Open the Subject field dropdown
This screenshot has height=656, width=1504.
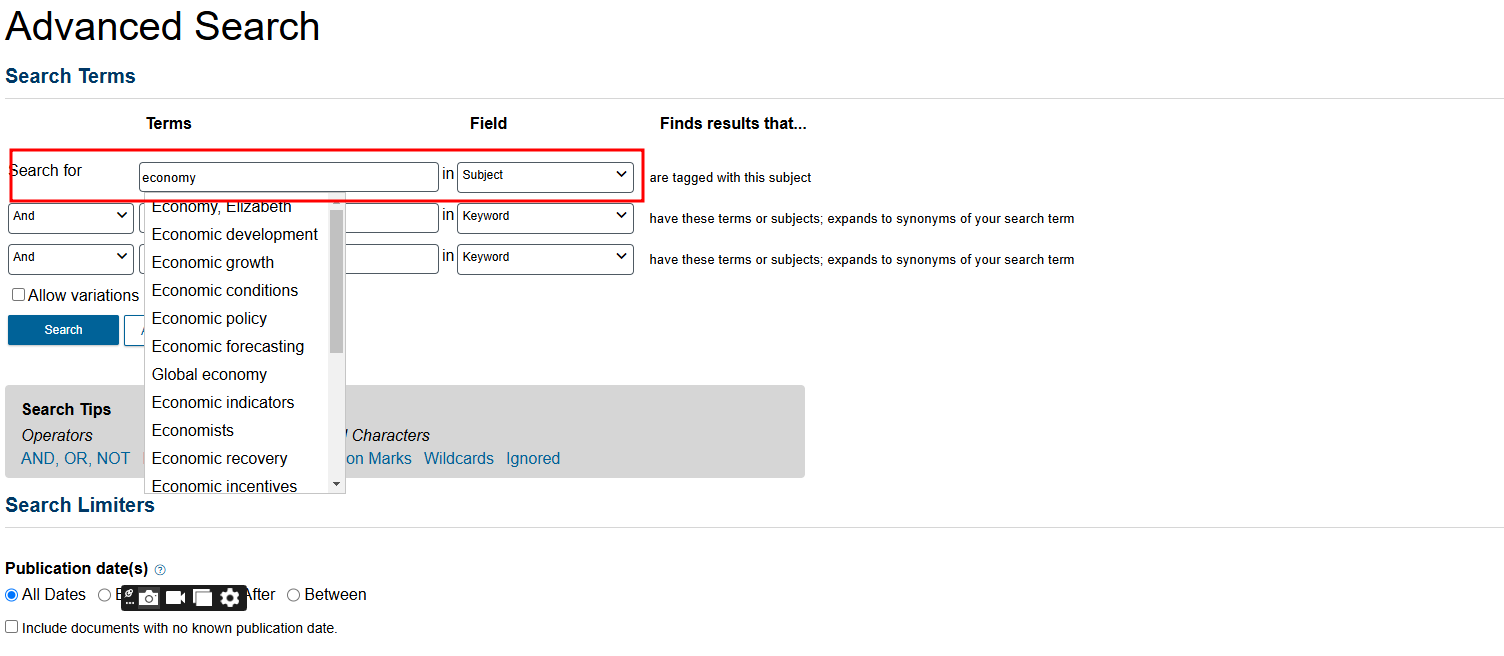545,176
